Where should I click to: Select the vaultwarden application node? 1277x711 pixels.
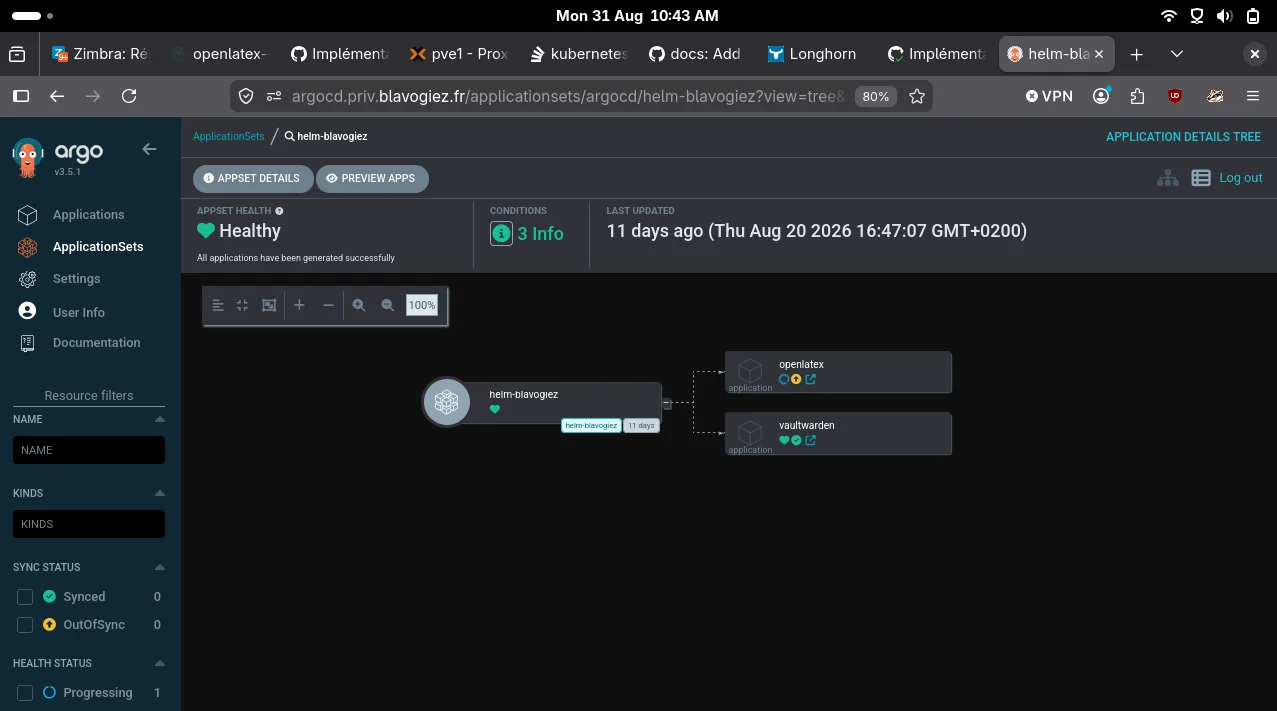tap(838, 433)
